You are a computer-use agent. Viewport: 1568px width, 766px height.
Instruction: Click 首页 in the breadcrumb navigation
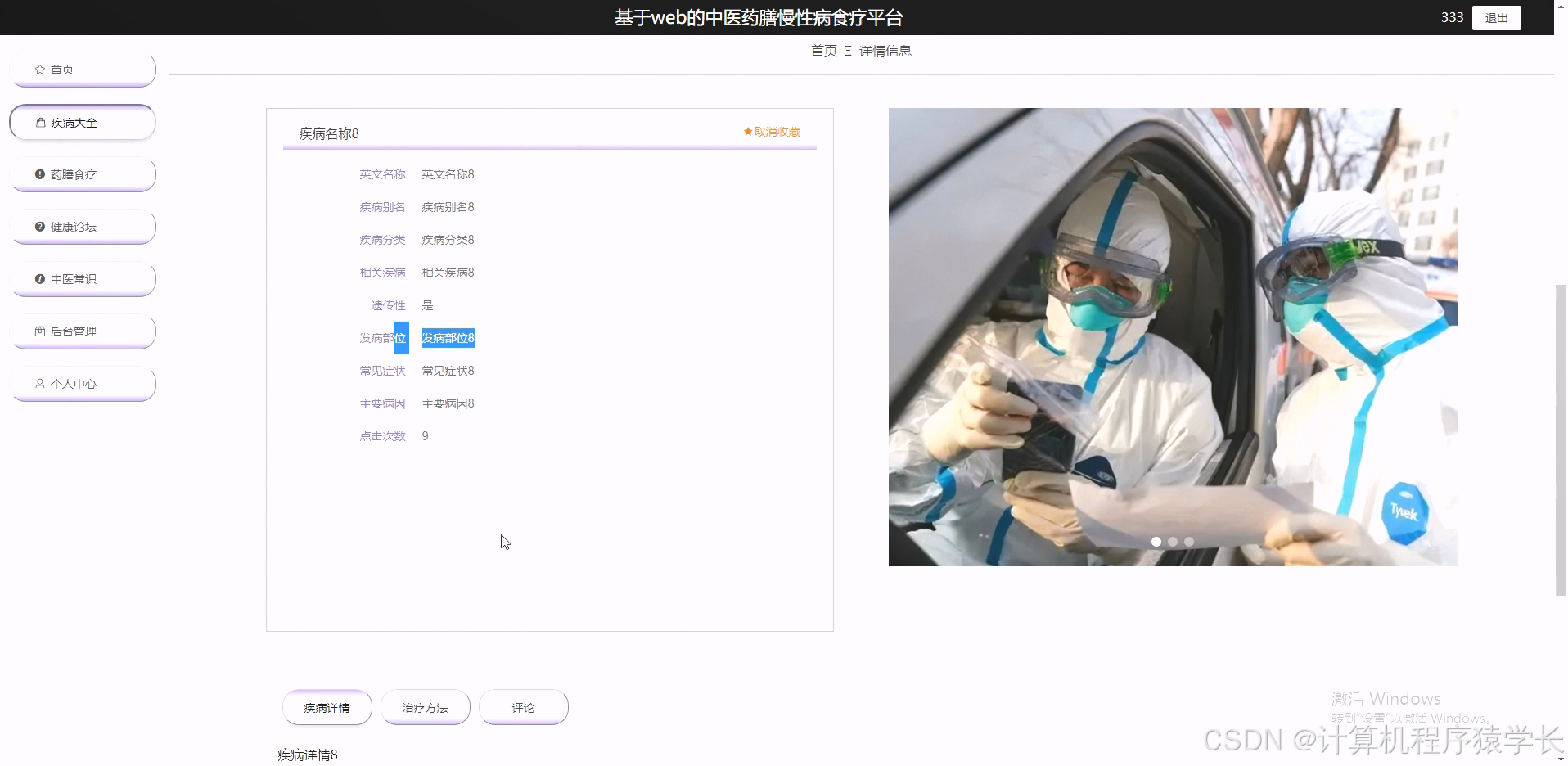822,50
